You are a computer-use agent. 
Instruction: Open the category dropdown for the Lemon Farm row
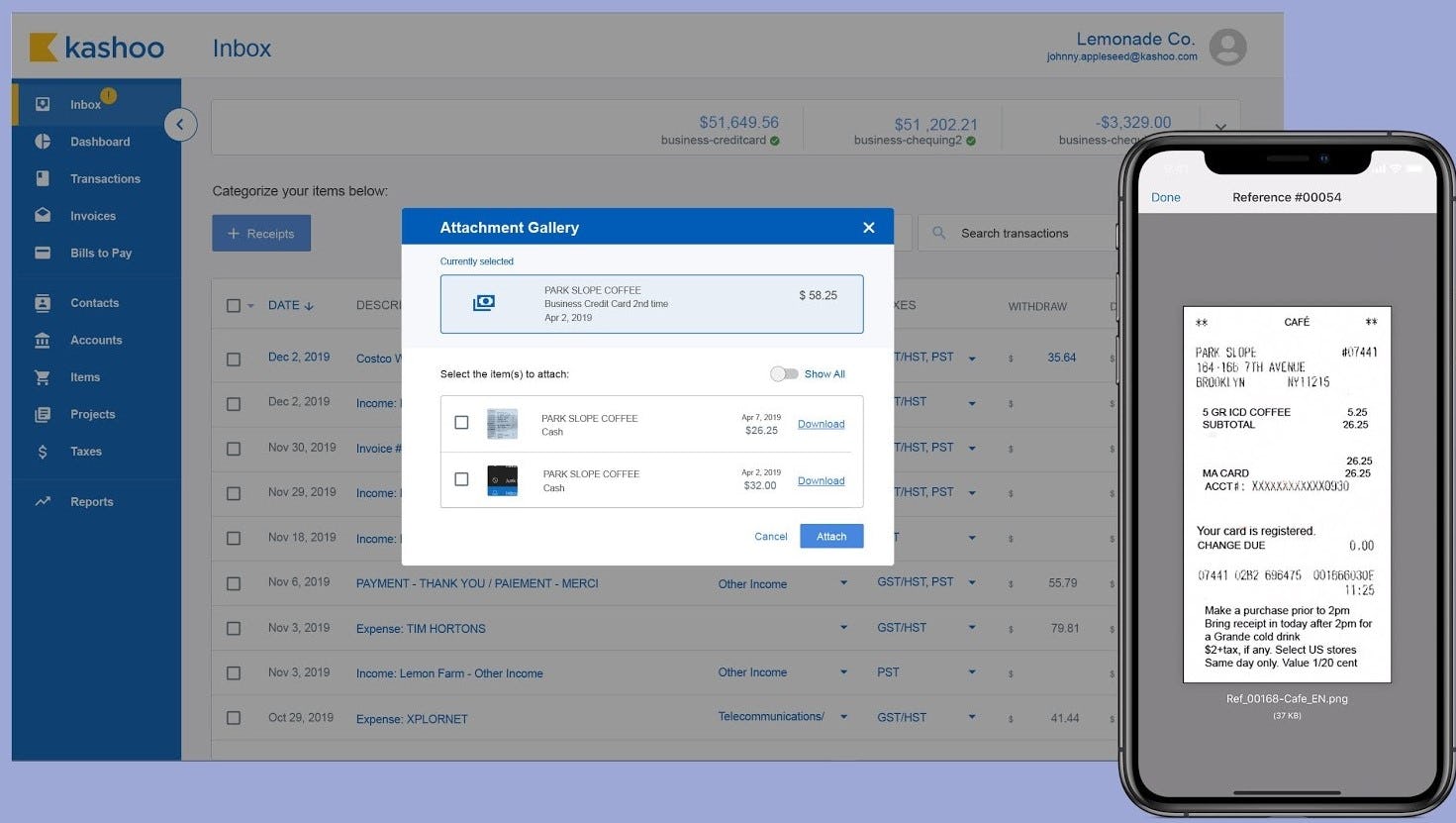point(843,671)
